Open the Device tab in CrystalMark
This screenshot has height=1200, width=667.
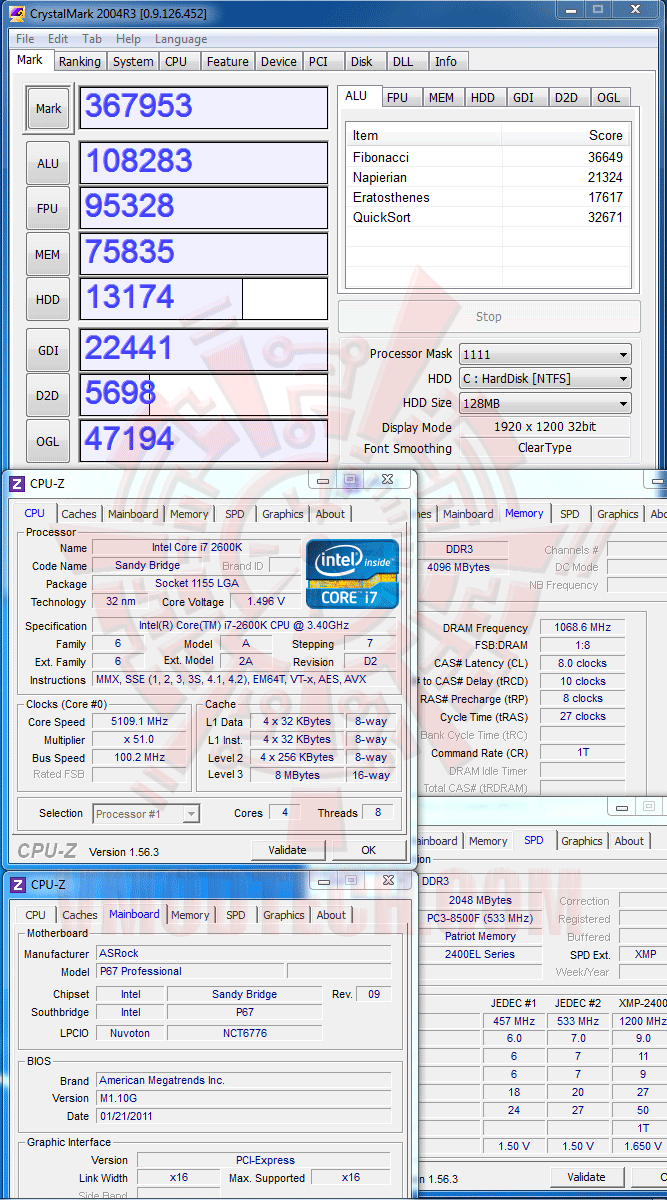(x=279, y=61)
